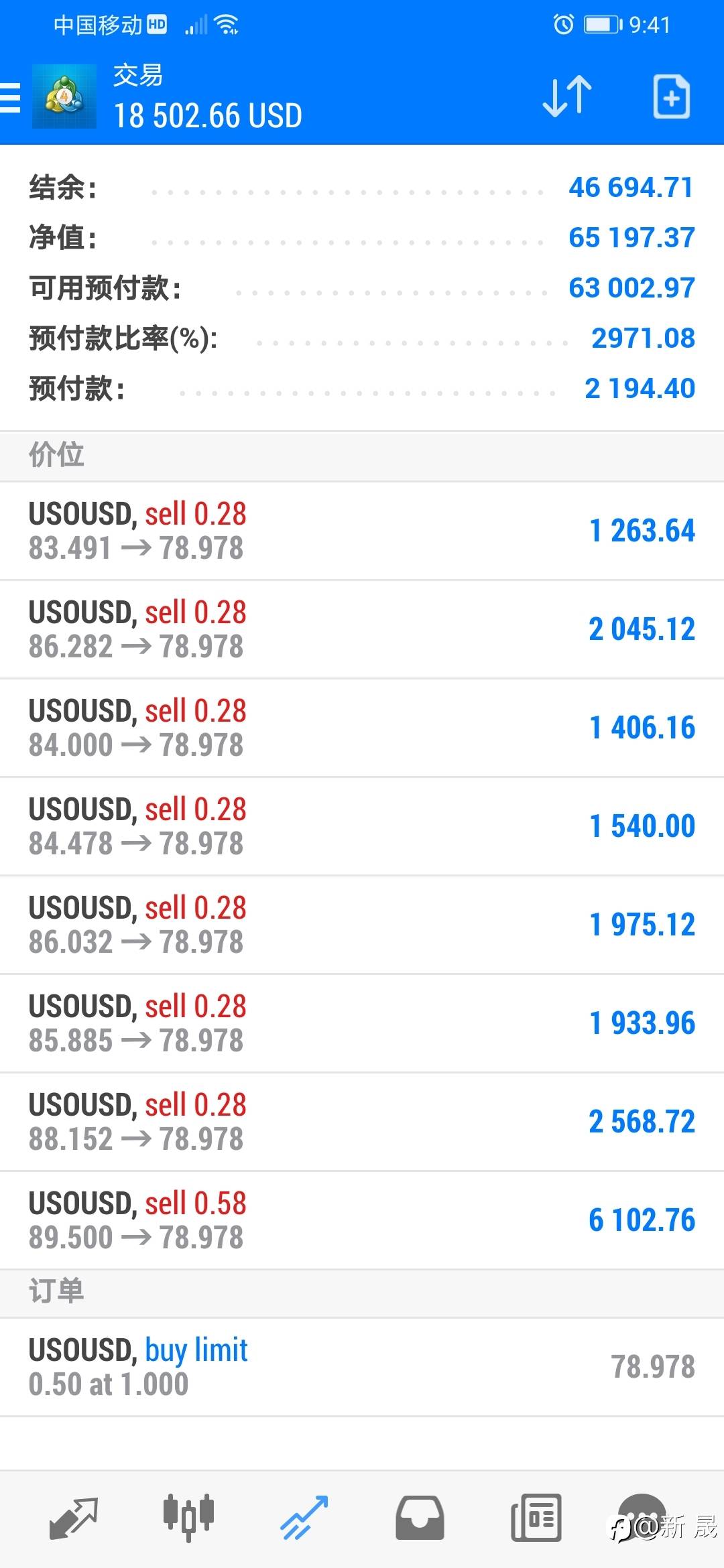
Task: Select the Trade tab trend-arrow icon
Action: click(304, 1518)
